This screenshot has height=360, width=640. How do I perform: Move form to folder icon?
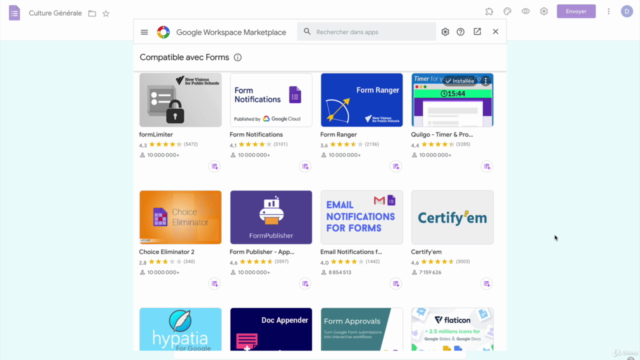tap(92, 13)
